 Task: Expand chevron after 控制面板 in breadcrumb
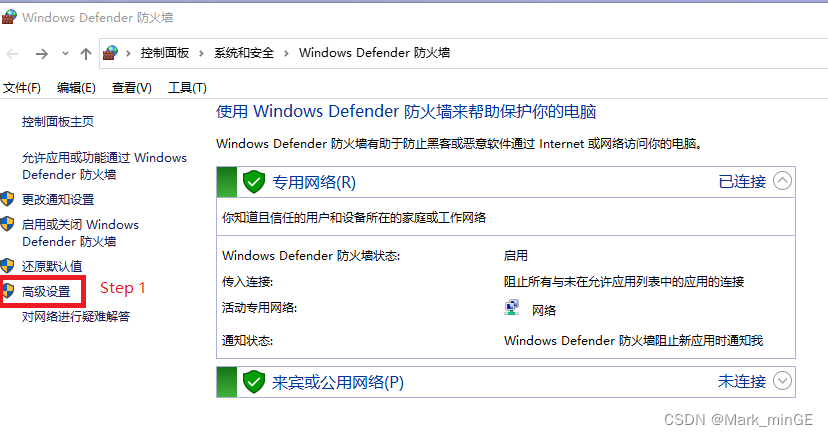pos(201,53)
